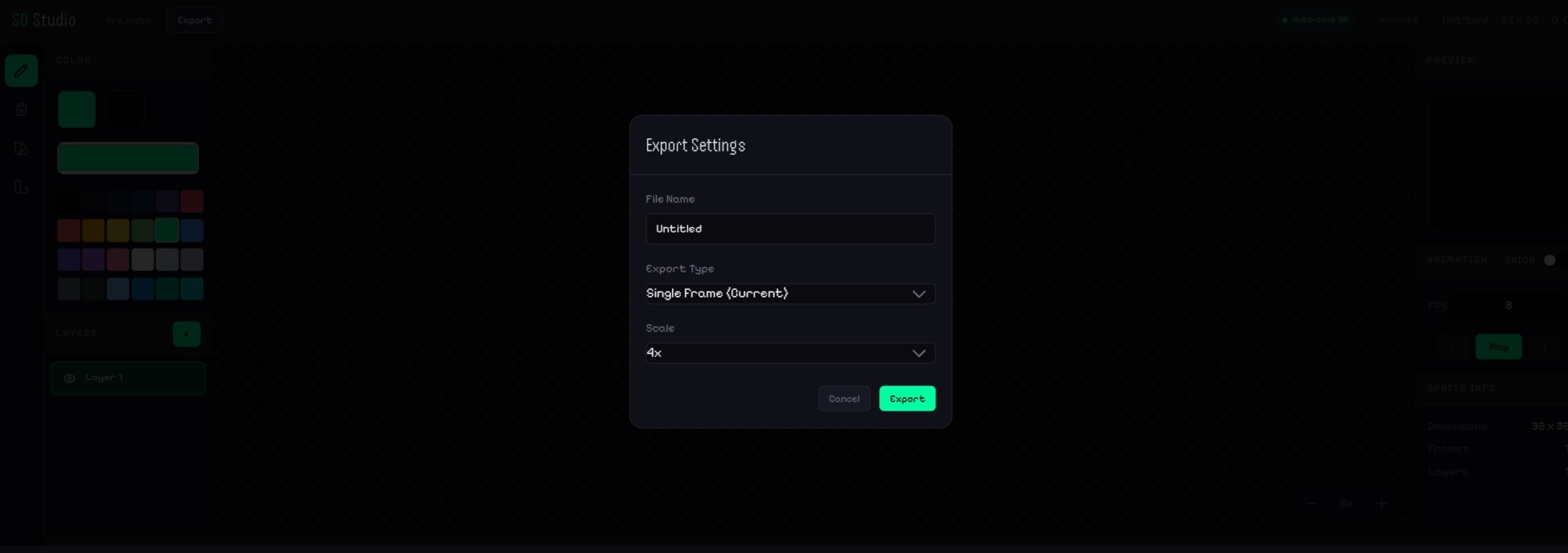
Task: Expand Single Frame (Current) chevron arrow
Action: (x=918, y=294)
